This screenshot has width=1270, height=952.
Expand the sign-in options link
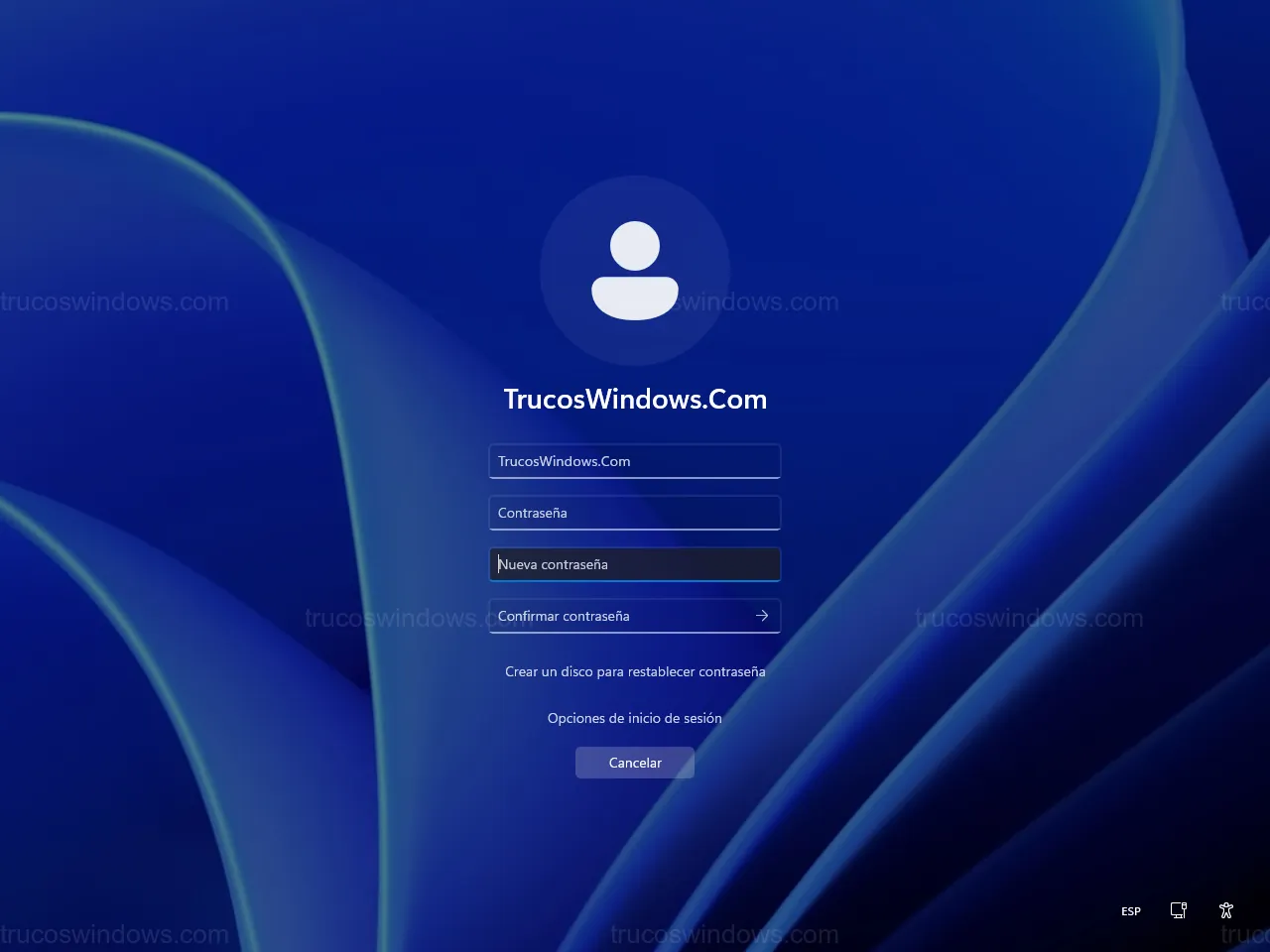pos(635,718)
